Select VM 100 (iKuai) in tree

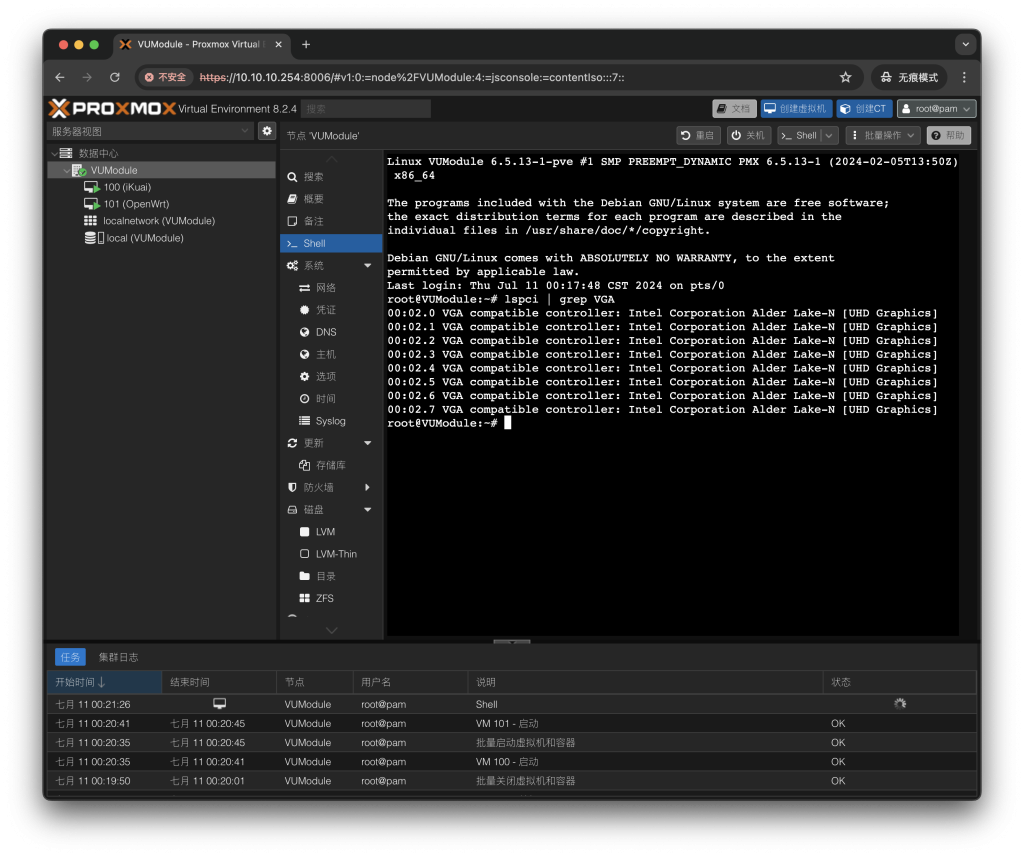127,187
